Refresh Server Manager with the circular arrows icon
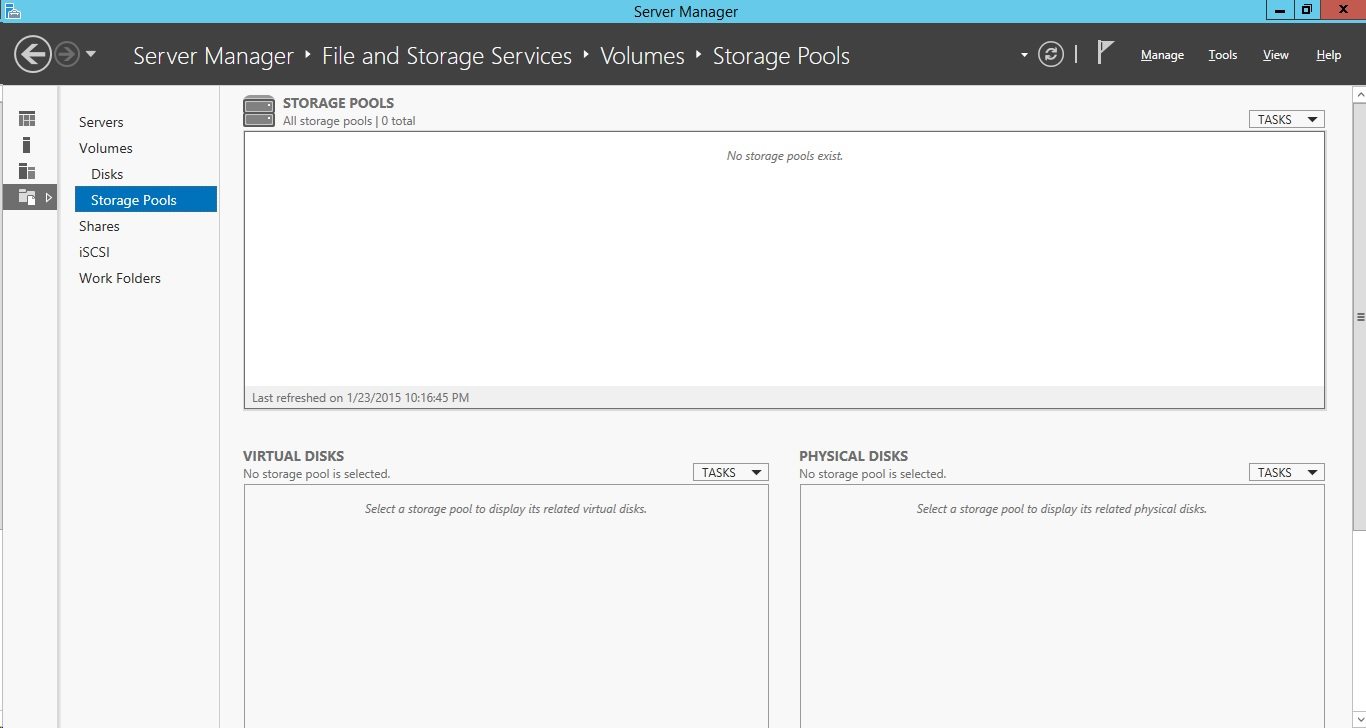 [1050, 54]
